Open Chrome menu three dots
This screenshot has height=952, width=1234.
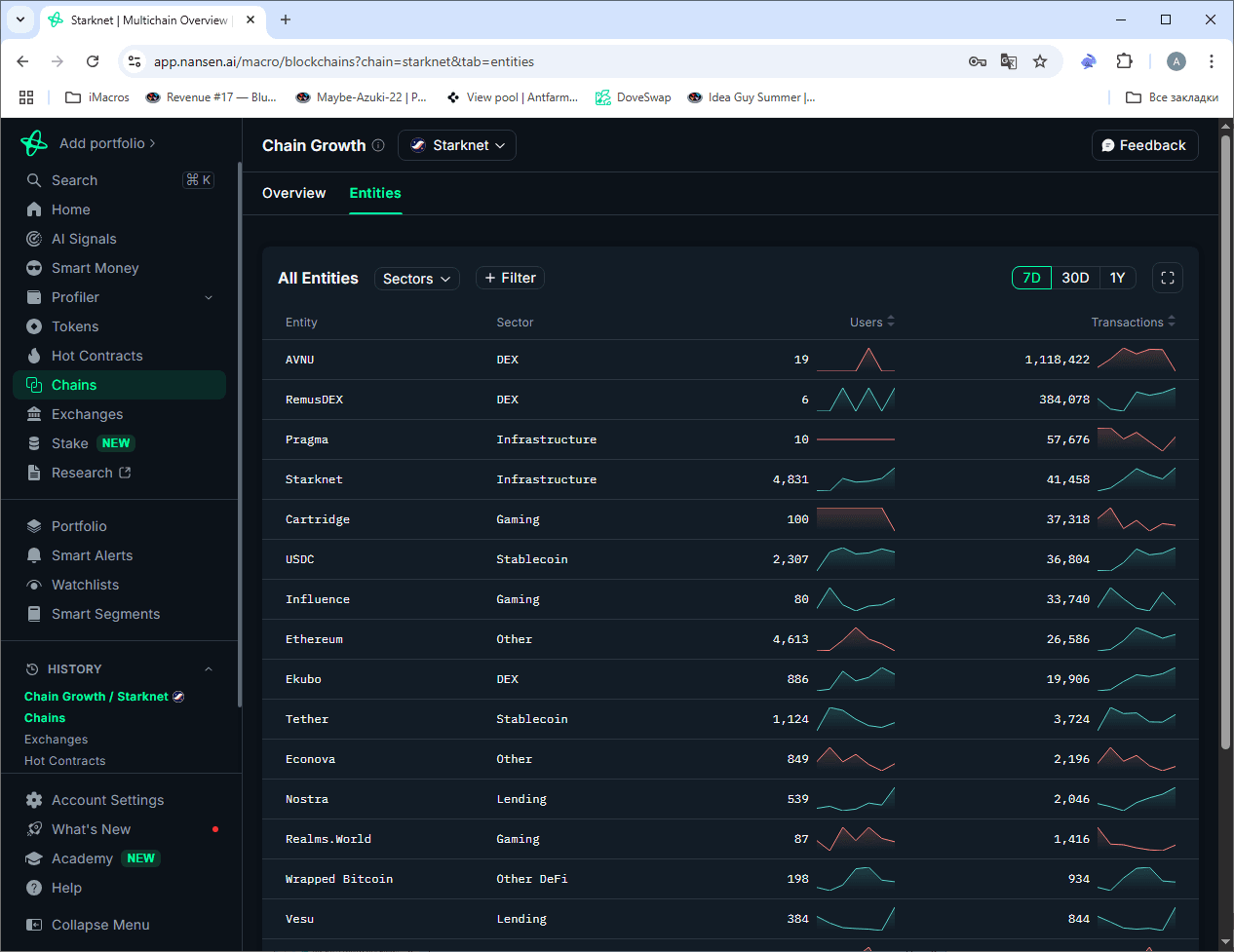point(1212,61)
